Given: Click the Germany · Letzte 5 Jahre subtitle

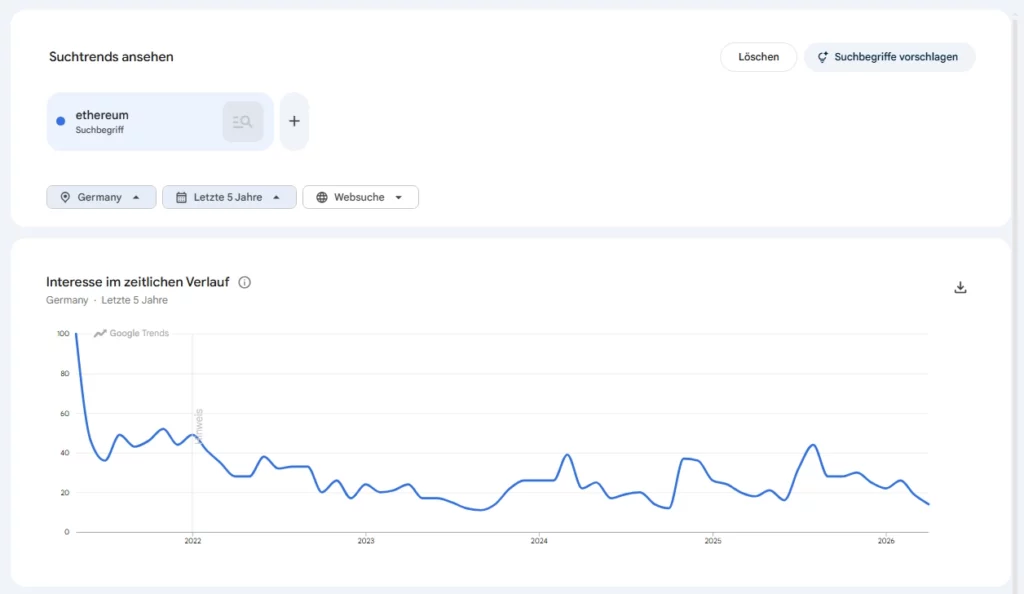Looking at the screenshot, I should (106, 300).
